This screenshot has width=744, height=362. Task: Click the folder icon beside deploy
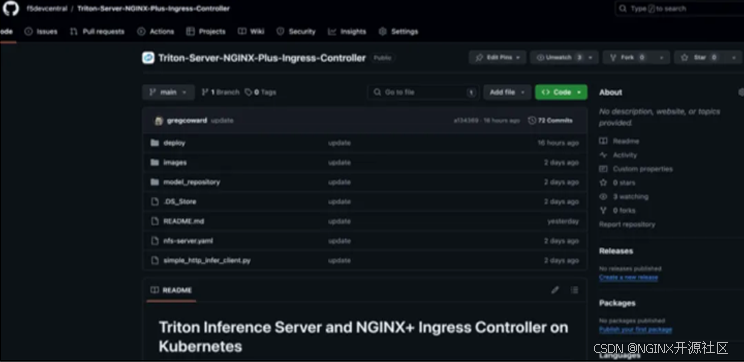154,143
